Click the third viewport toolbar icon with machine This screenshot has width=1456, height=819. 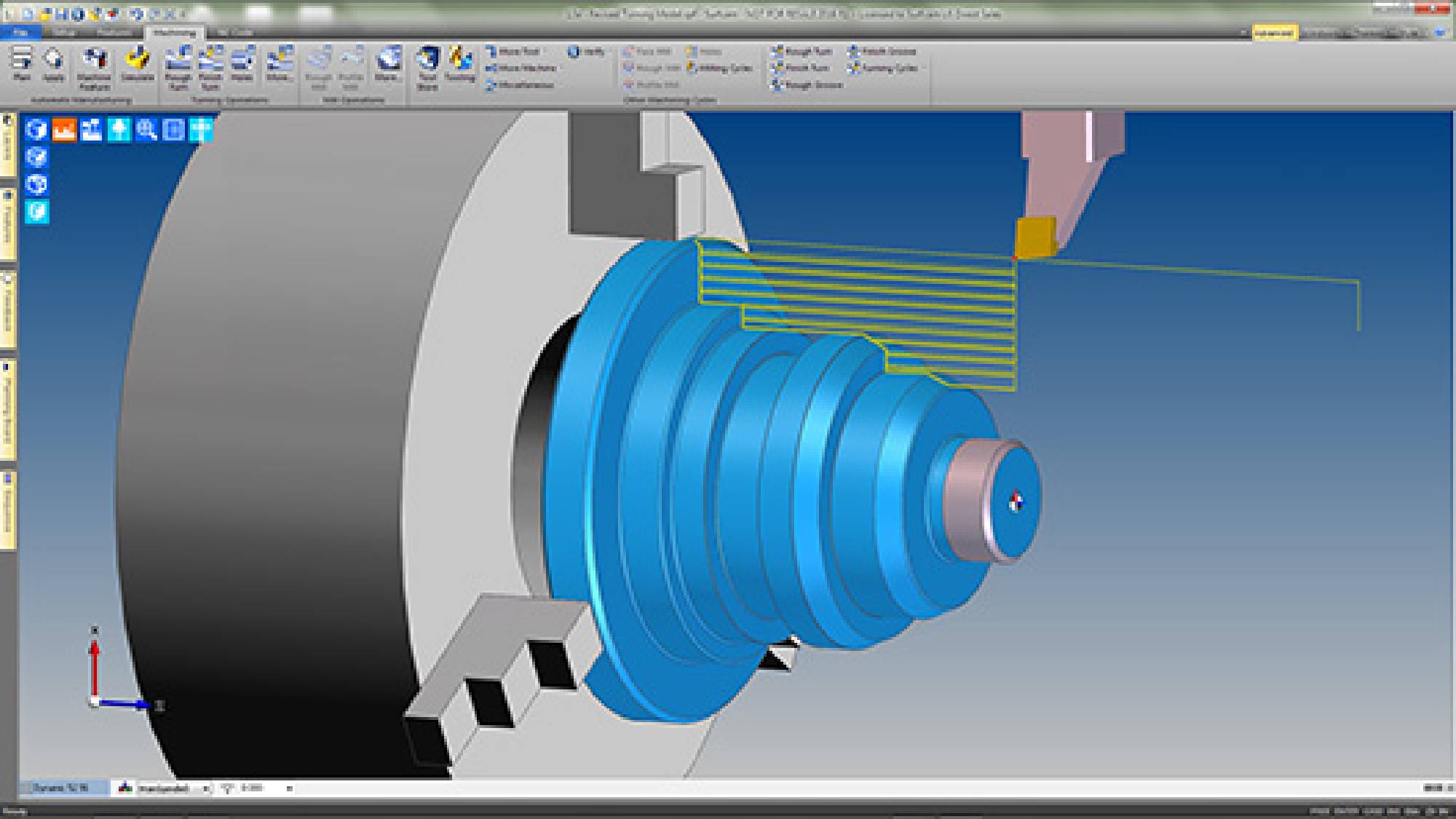(92, 130)
